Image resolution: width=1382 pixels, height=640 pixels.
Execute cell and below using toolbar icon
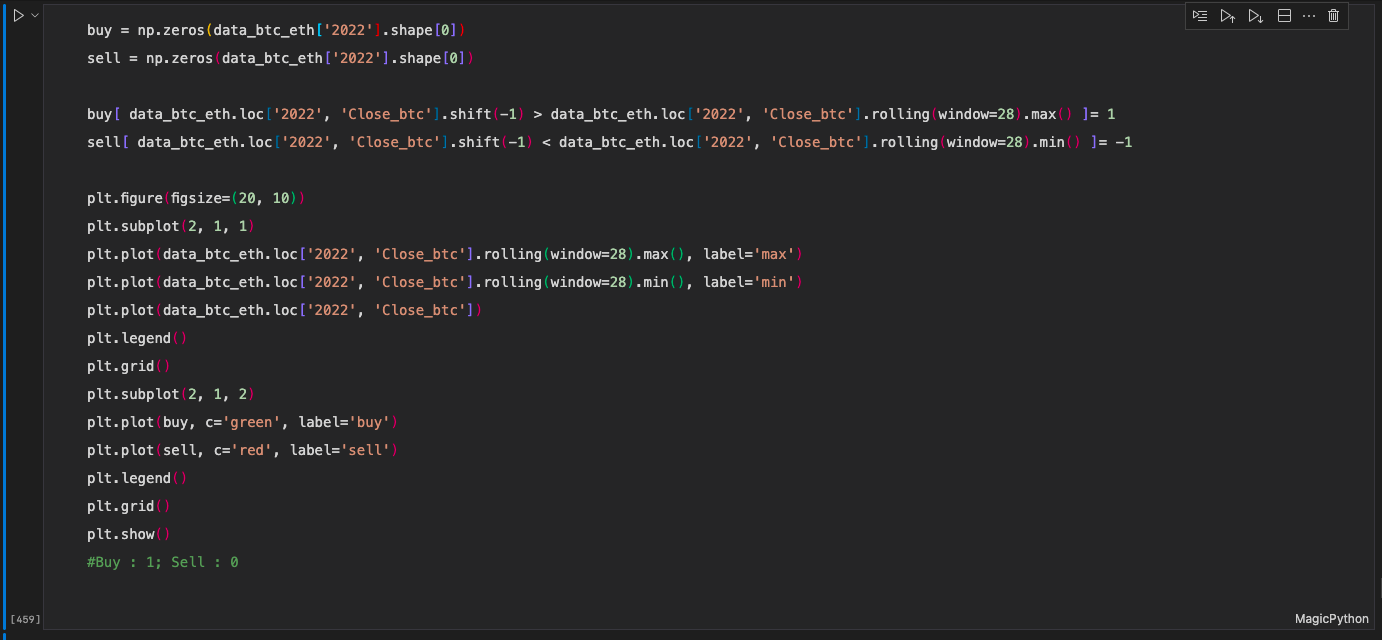point(1256,16)
